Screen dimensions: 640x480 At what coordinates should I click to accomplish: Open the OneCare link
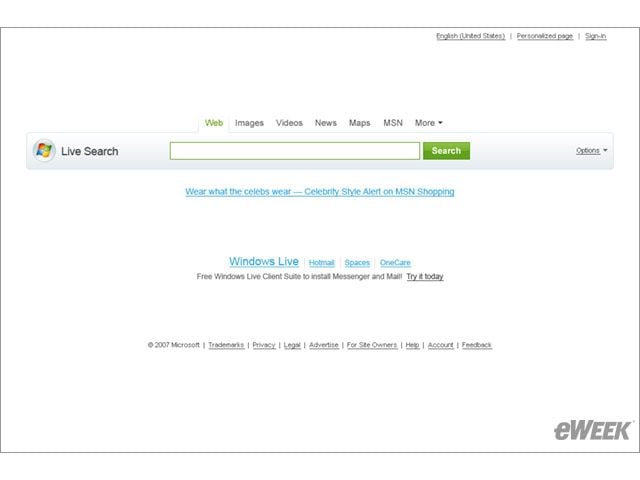[395, 263]
